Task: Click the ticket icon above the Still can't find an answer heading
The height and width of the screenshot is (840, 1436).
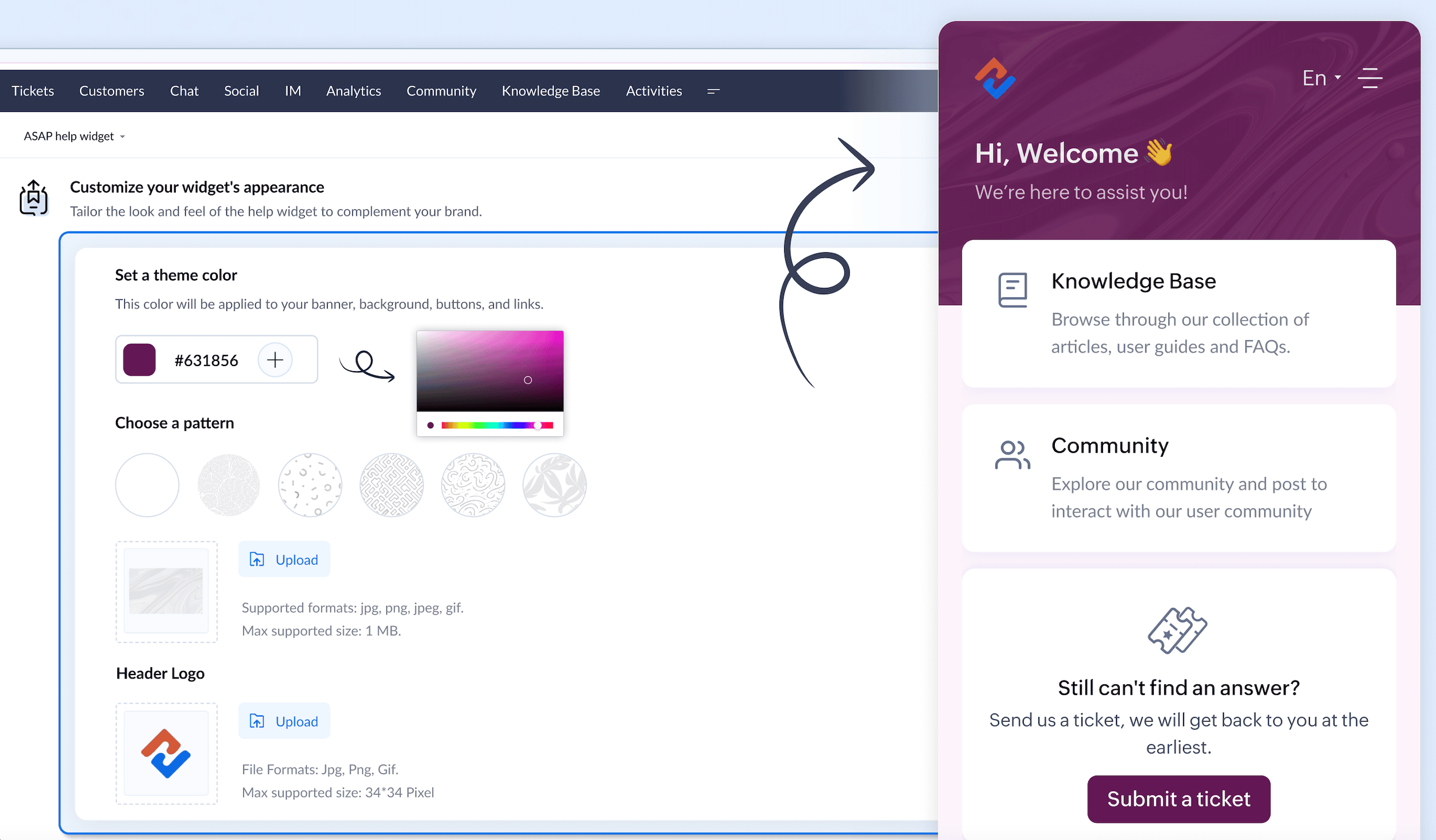Action: (1178, 630)
